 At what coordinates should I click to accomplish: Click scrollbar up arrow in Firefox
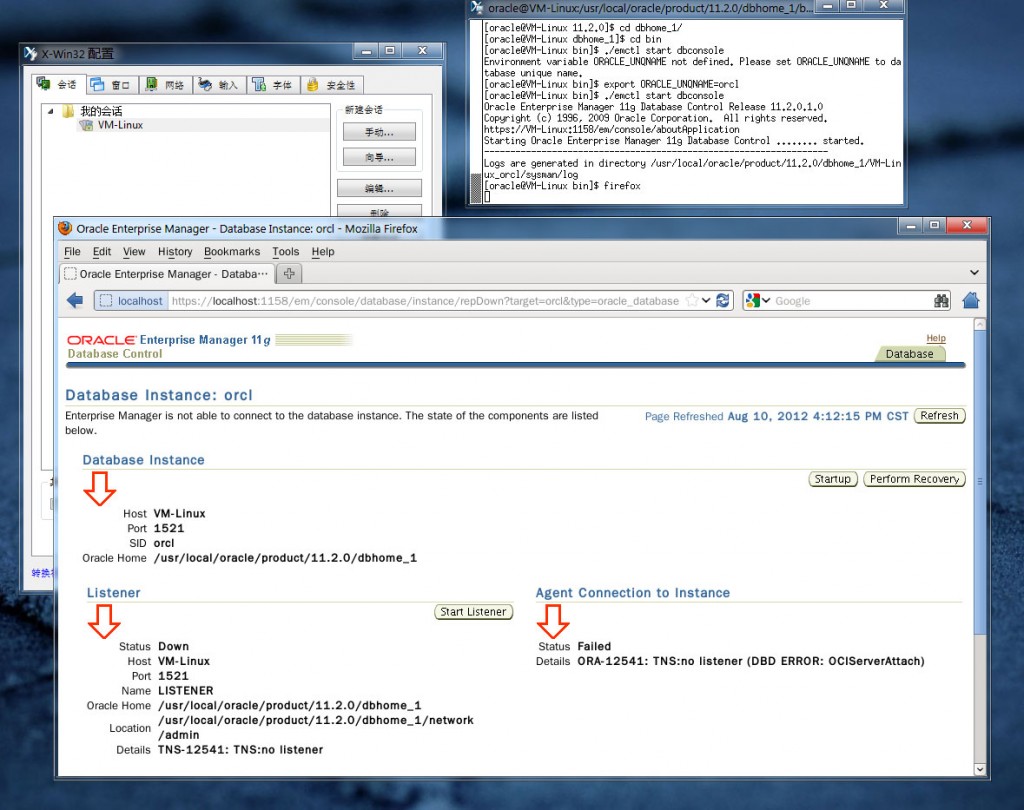979,324
